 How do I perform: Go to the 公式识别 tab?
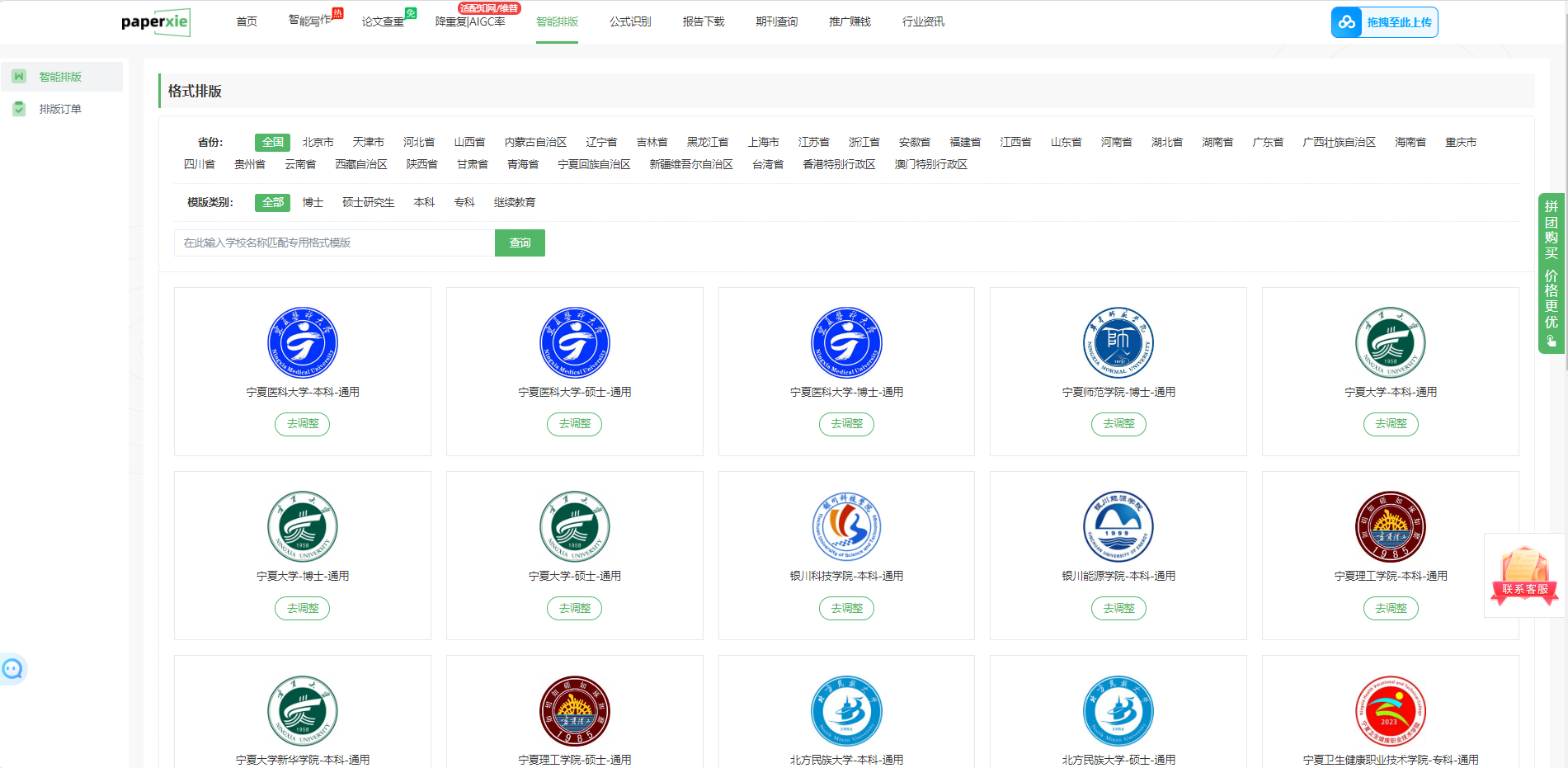(630, 21)
